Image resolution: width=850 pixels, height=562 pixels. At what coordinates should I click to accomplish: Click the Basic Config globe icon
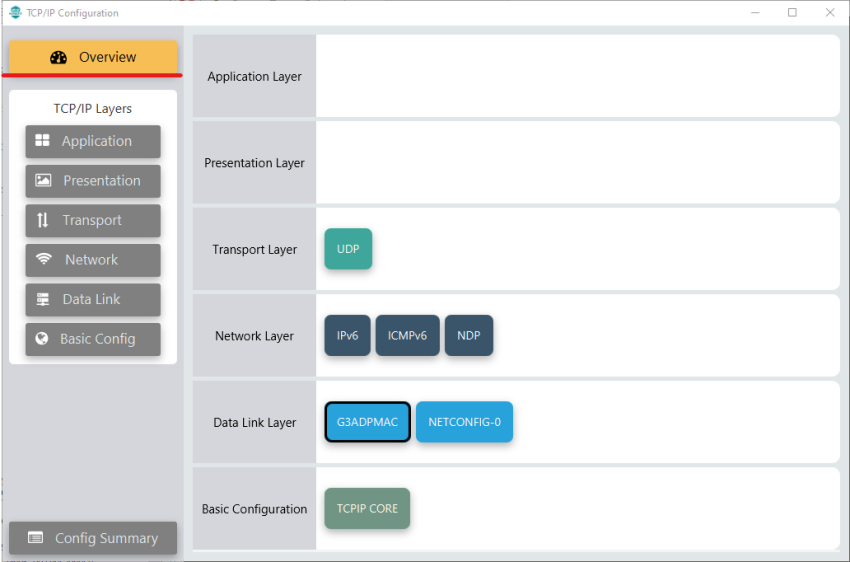[x=41, y=339]
